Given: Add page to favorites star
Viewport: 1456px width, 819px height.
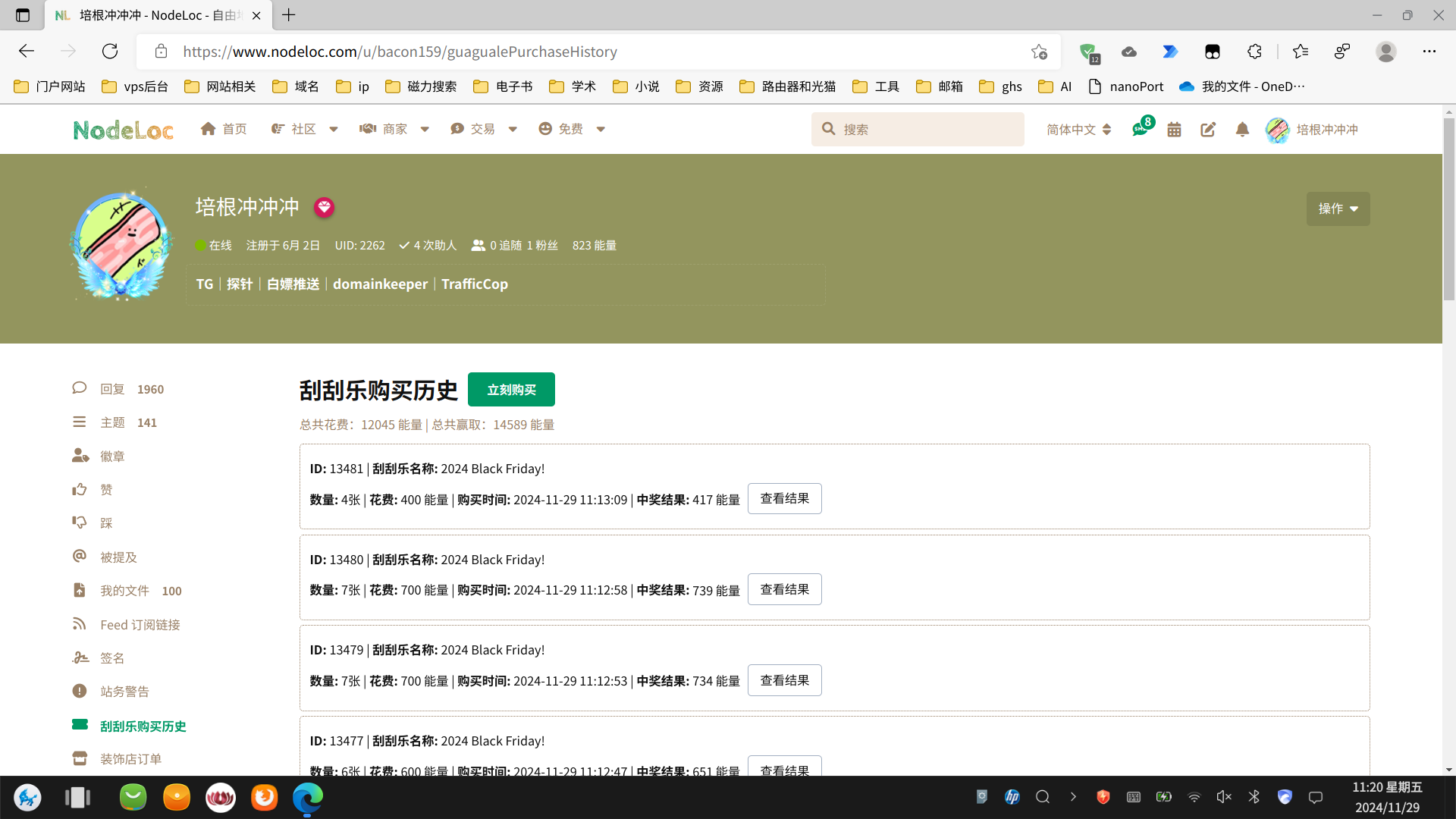Looking at the screenshot, I should click(1039, 52).
